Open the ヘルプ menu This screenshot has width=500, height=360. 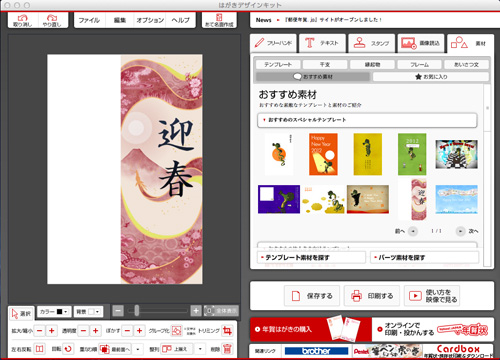[x=181, y=20]
